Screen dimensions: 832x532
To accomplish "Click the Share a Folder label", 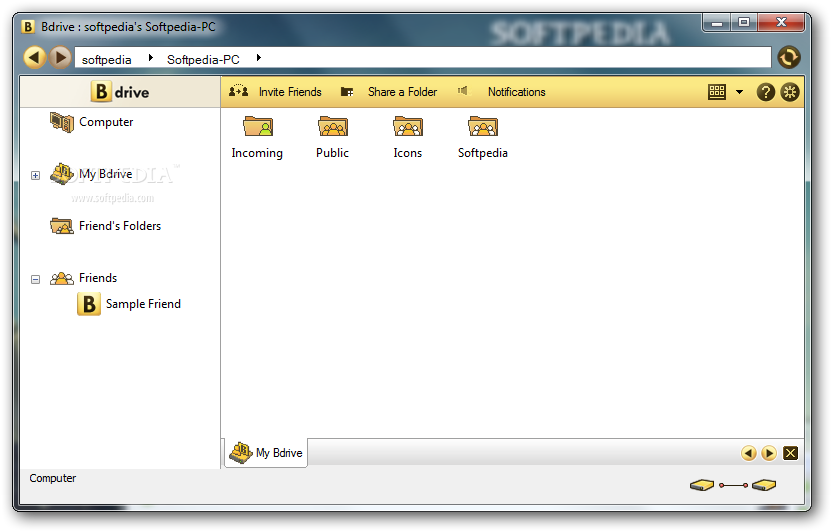I will click(402, 92).
